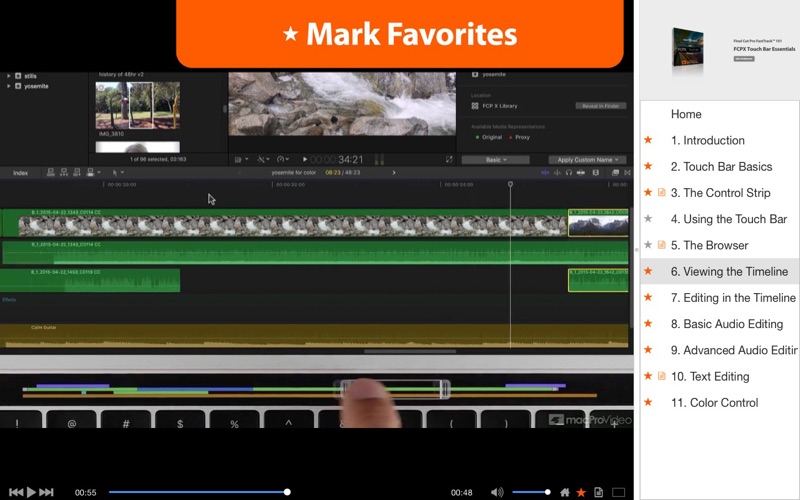Image resolution: width=800 pixels, height=500 pixels.
Task: Open the viewer clip appearance dropdown
Action: pos(241,160)
